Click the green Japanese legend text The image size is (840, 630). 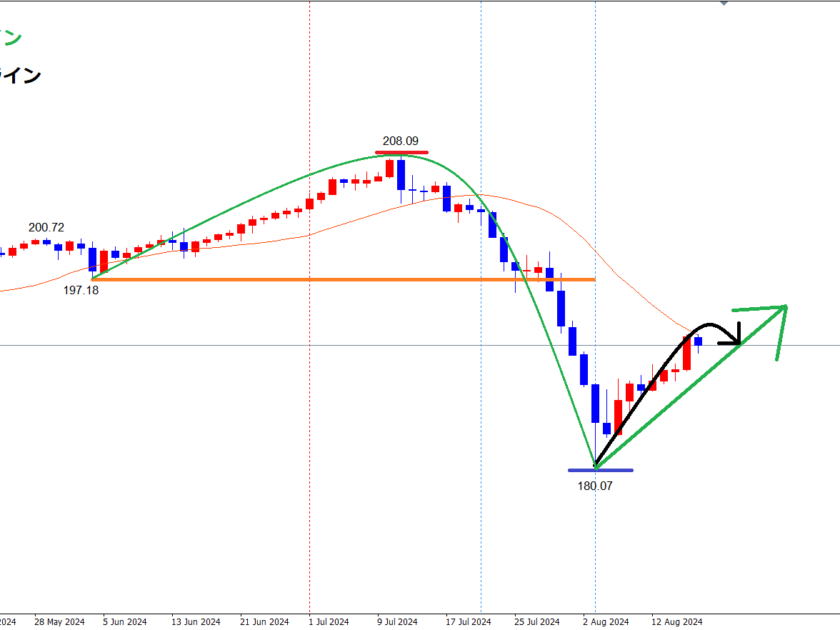tap(10, 38)
